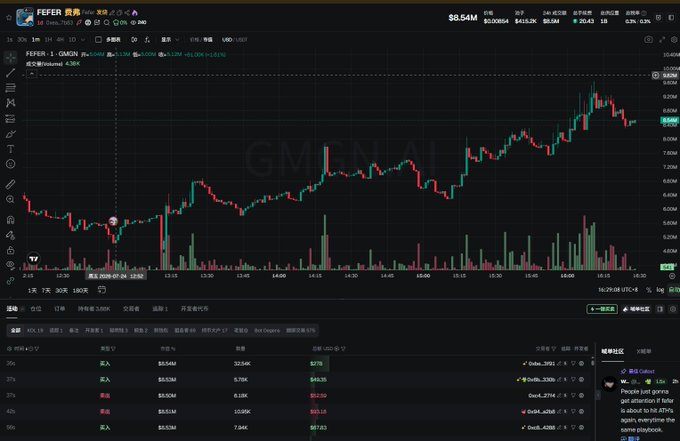Select the ruler measure tool
The width and height of the screenshot is (680, 441).
click(x=10, y=184)
